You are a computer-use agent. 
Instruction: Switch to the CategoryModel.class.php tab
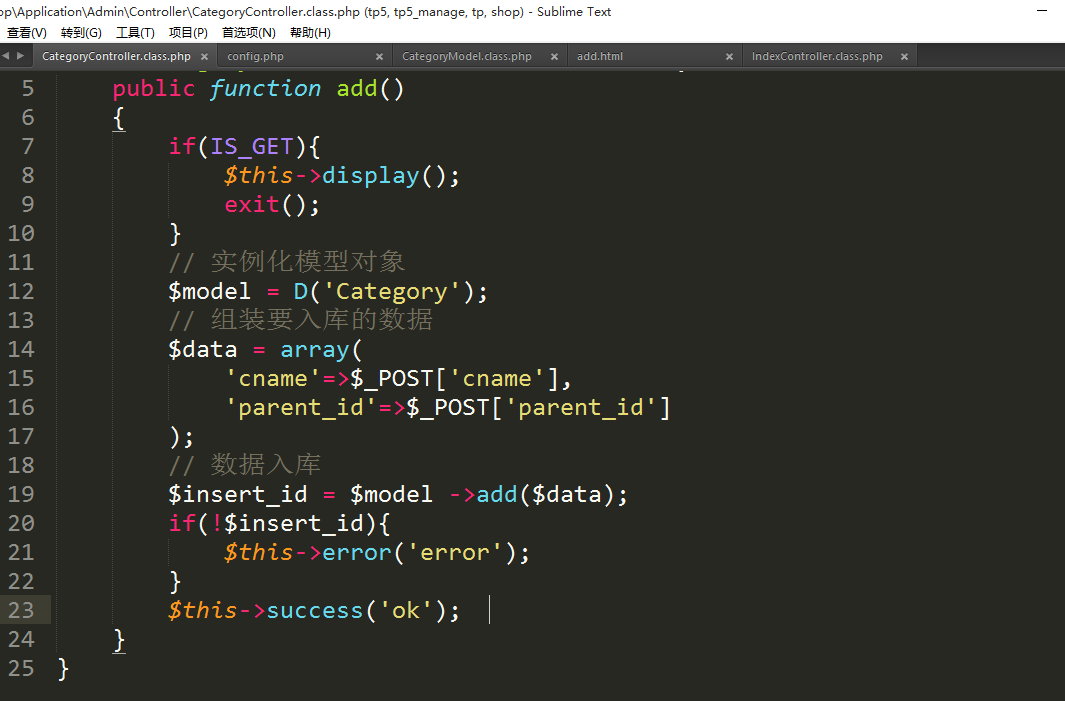click(466, 57)
